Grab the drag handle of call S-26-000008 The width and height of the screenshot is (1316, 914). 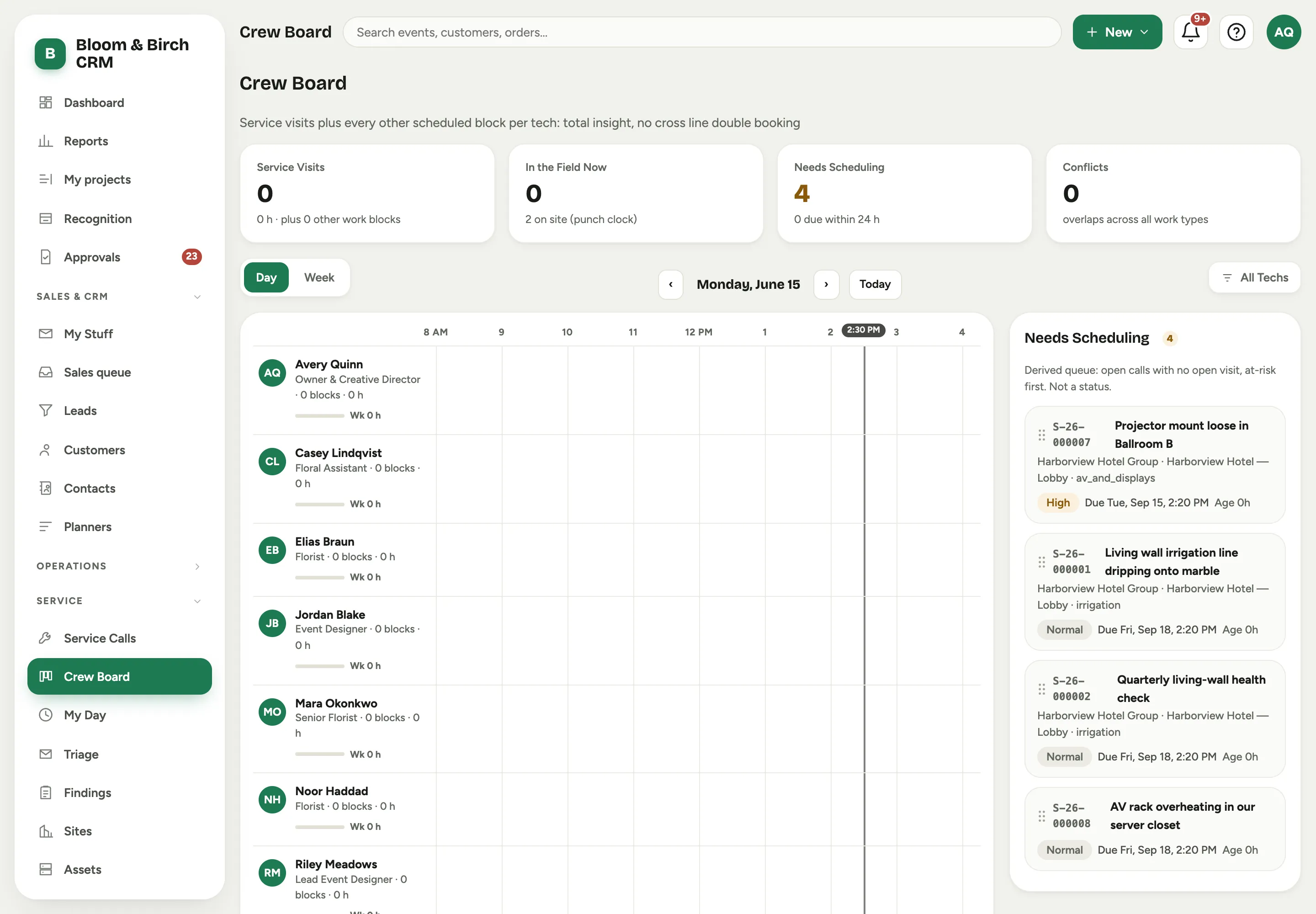(x=1042, y=816)
